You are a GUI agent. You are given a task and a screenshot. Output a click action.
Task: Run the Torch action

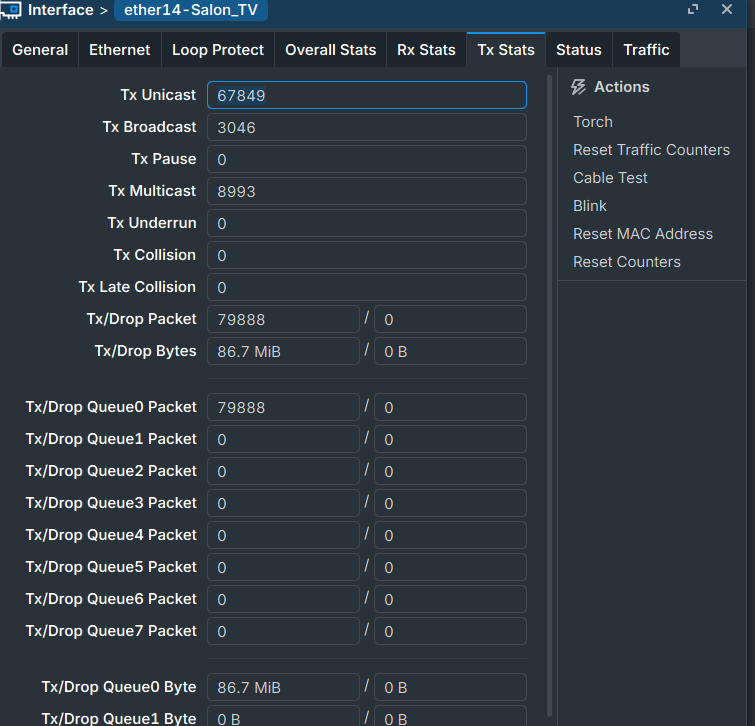(x=593, y=122)
